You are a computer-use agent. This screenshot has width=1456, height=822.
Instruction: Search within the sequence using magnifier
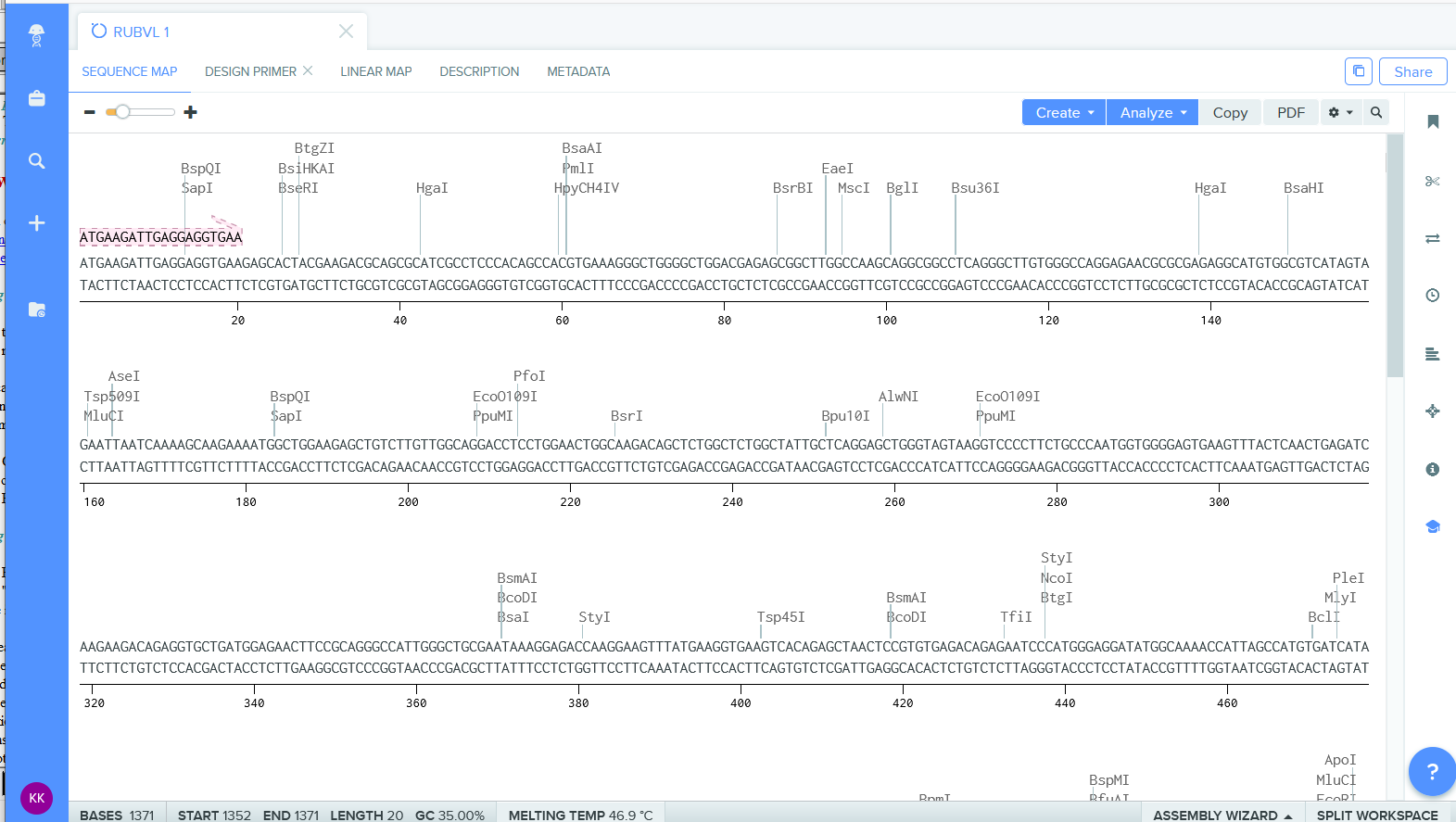pyautogui.click(x=1376, y=112)
